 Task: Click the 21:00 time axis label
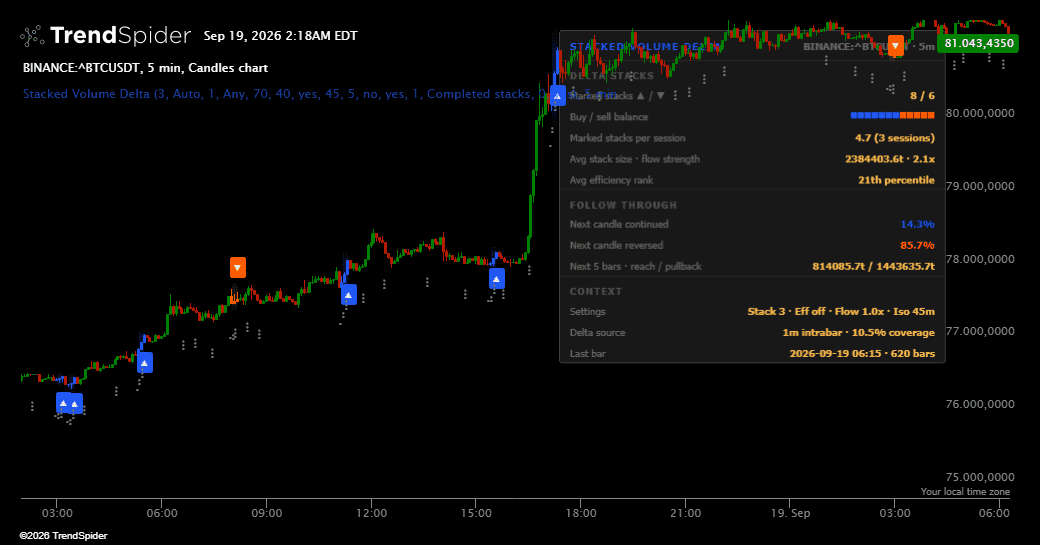coord(685,513)
